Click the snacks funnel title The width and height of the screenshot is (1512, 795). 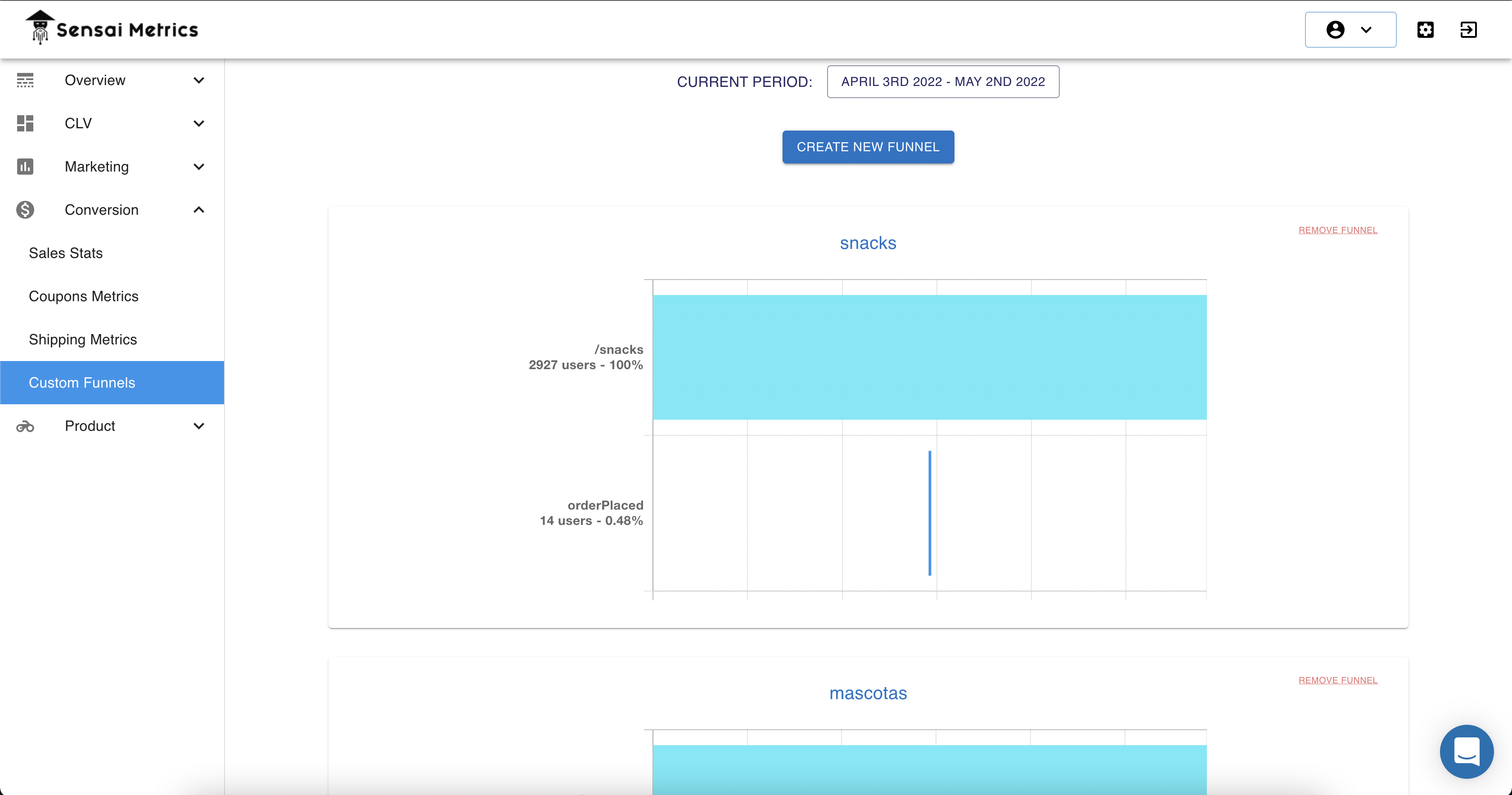(868, 243)
